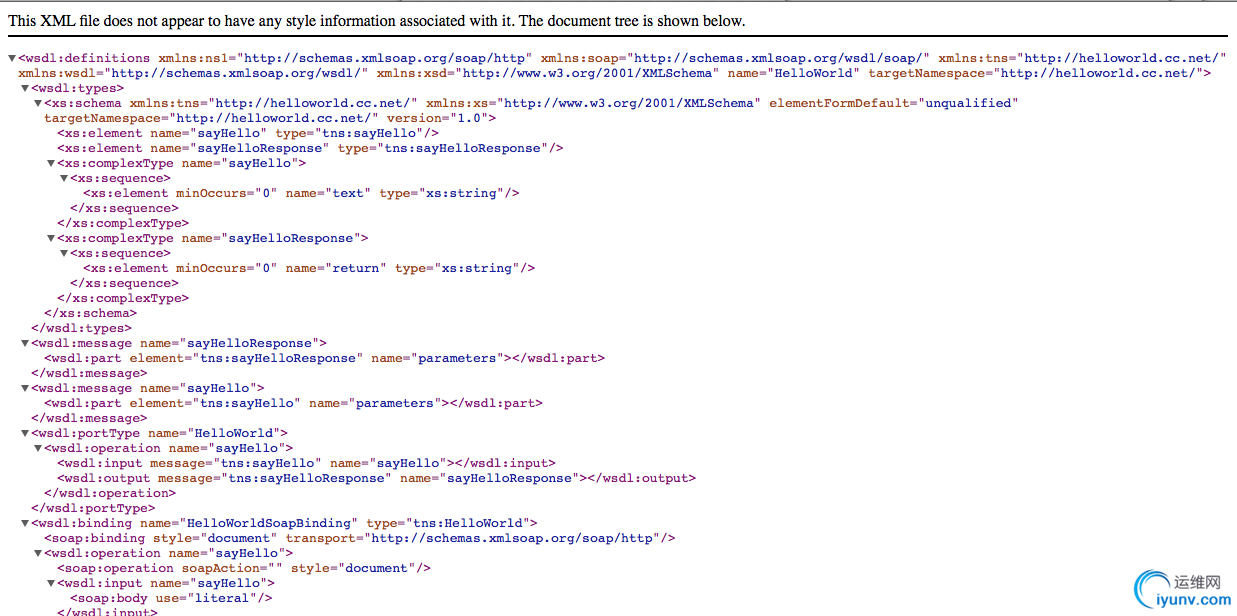The image size is (1237, 616).
Task: Collapse wsdl:operation triangle below the soap:binding line
Action: pos(38,553)
